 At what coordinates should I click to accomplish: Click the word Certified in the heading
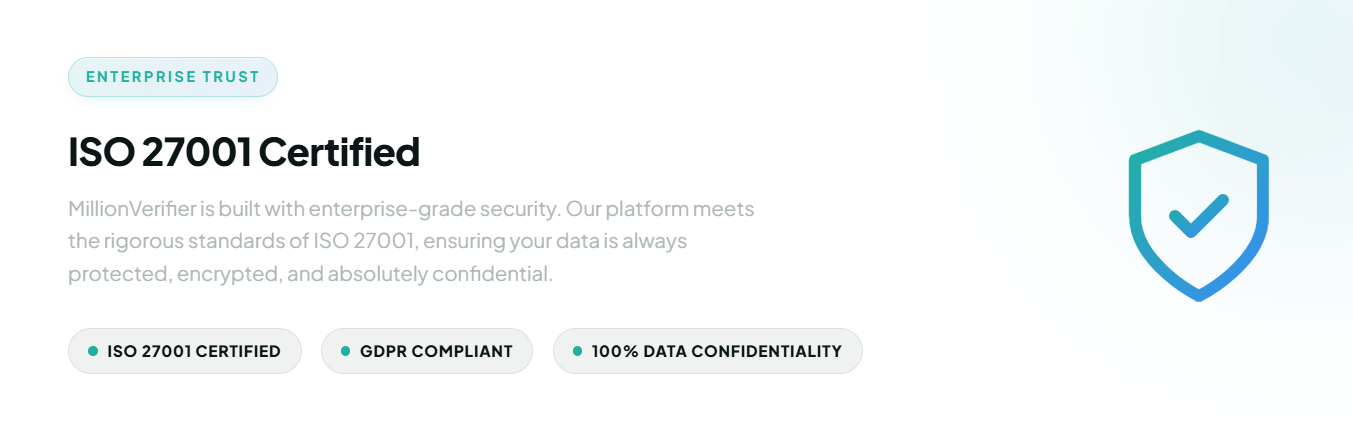point(339,153)
